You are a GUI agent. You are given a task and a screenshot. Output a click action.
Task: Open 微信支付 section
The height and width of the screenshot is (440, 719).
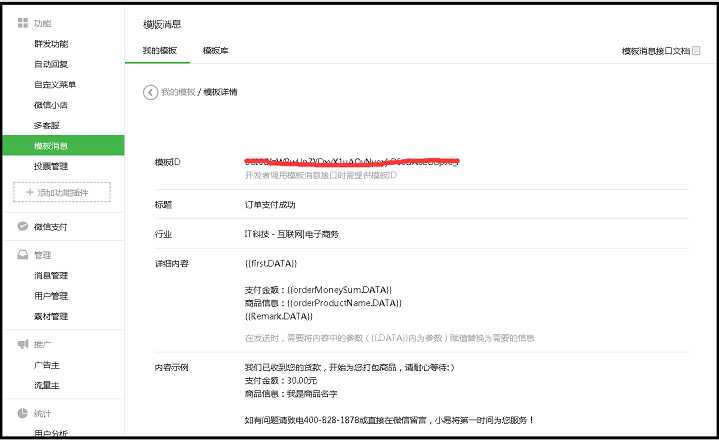50,227
